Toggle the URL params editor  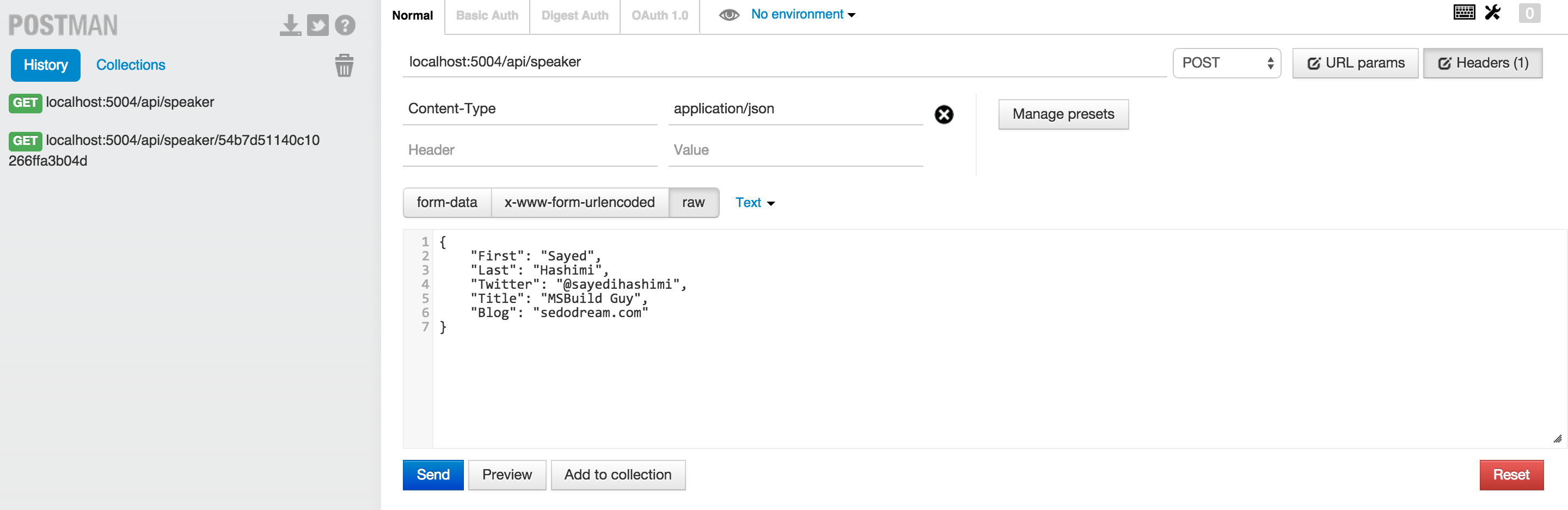coord(1356,63)
